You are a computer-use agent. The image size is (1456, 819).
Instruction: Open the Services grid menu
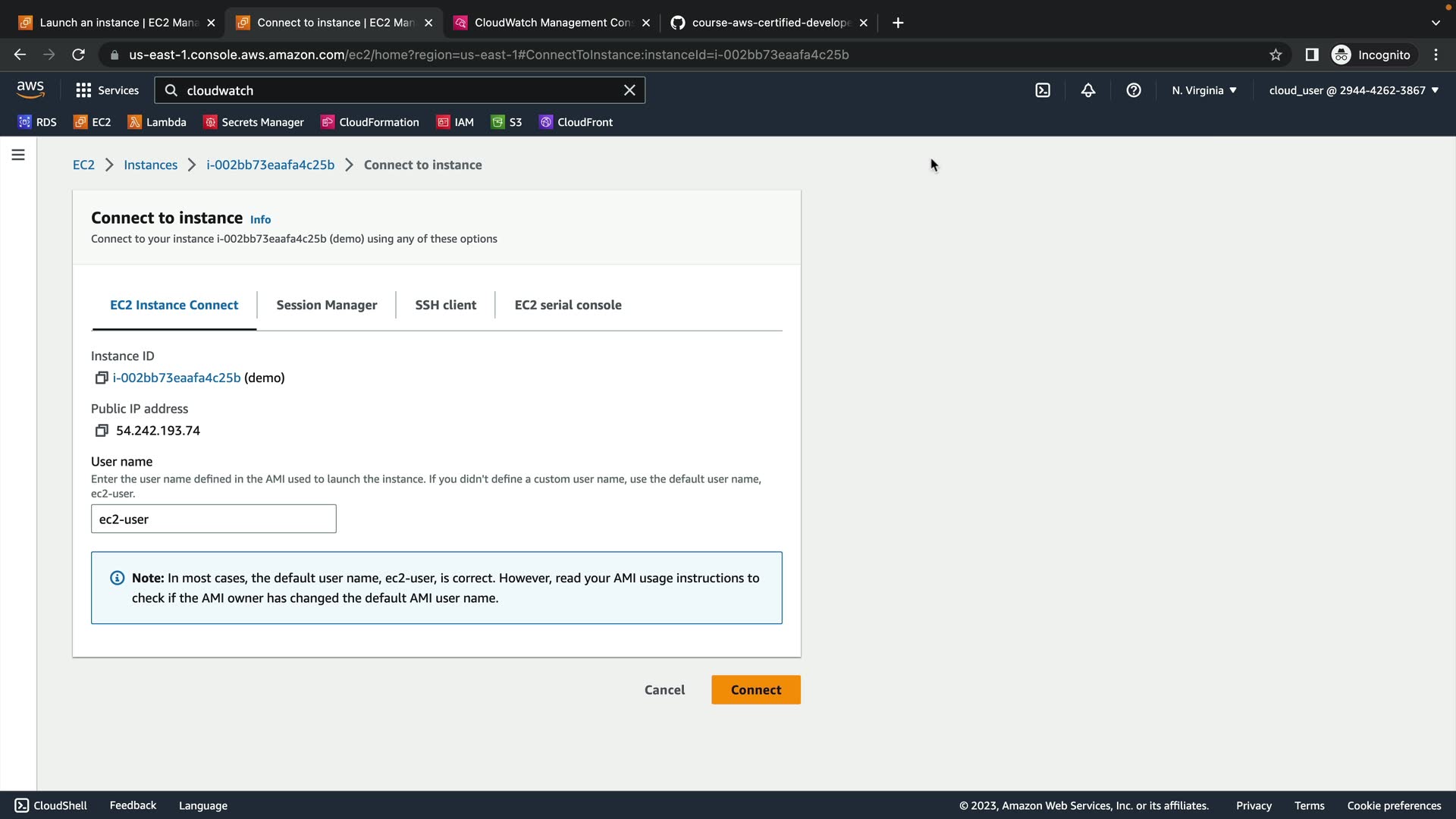(107, 90)
